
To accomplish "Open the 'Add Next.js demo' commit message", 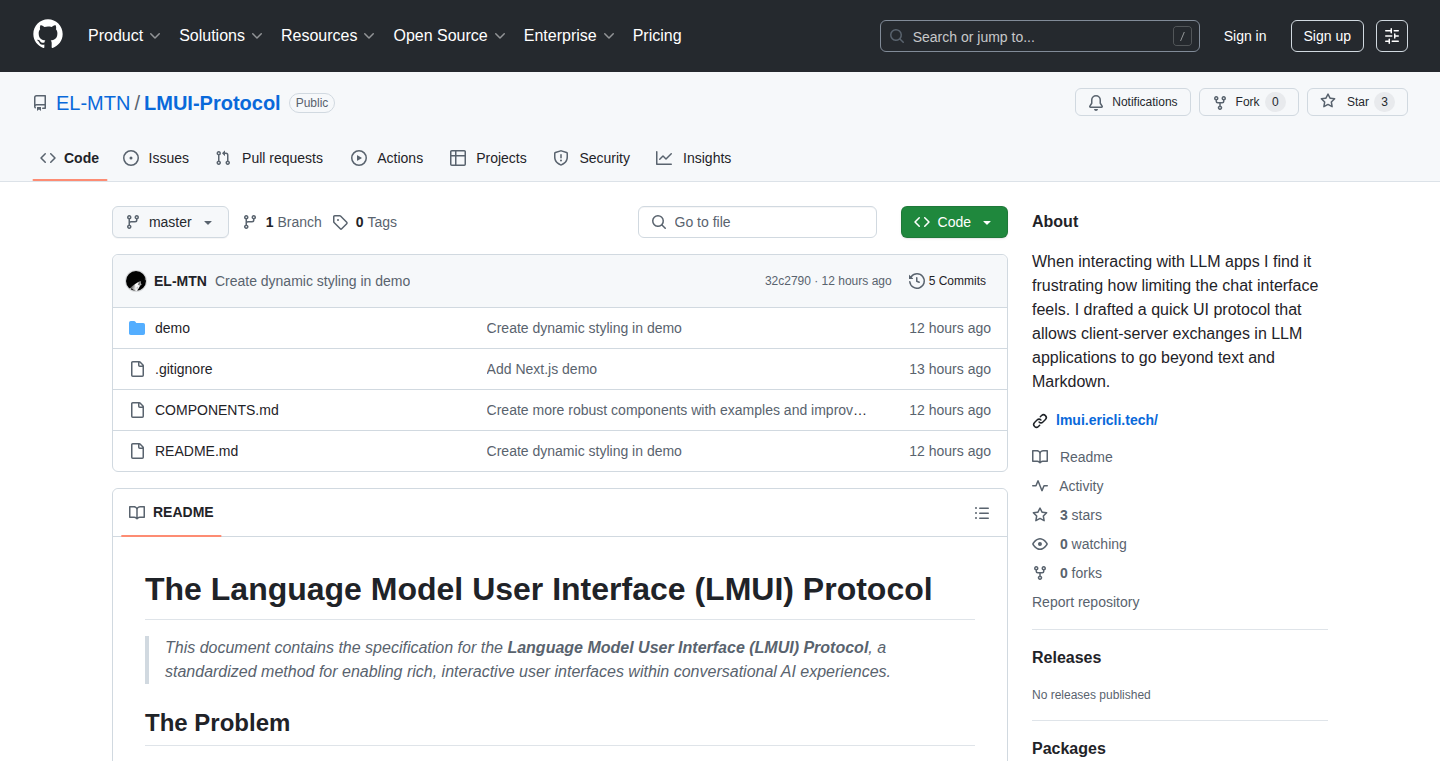I will click(x=542, y=369).
